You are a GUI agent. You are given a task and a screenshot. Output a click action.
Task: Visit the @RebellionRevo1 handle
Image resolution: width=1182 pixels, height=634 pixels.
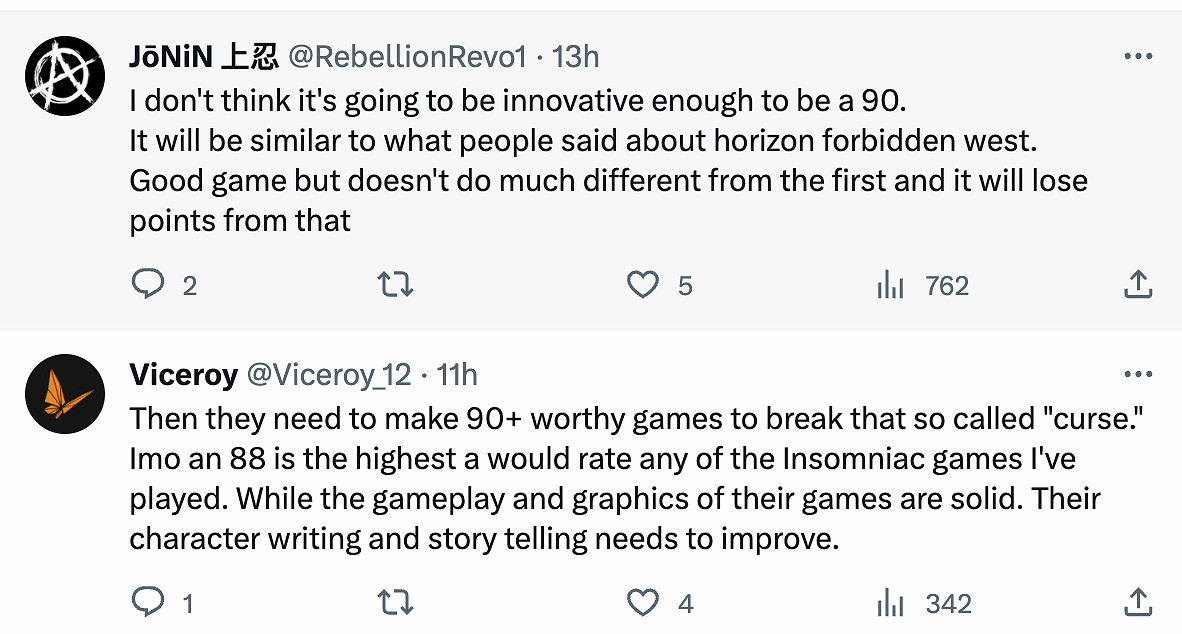(407, 57)
